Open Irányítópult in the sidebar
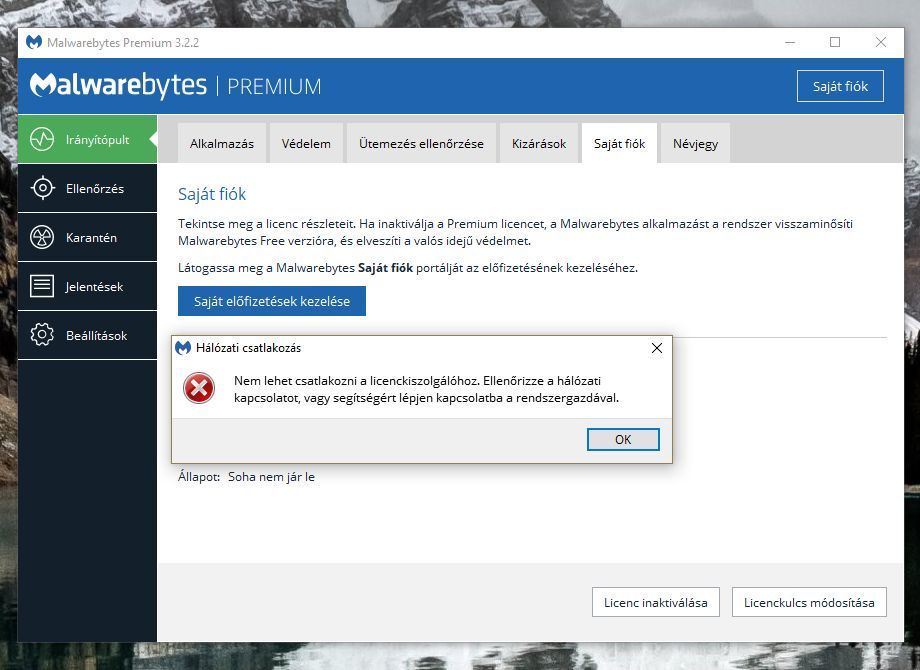 coord(87,140)
